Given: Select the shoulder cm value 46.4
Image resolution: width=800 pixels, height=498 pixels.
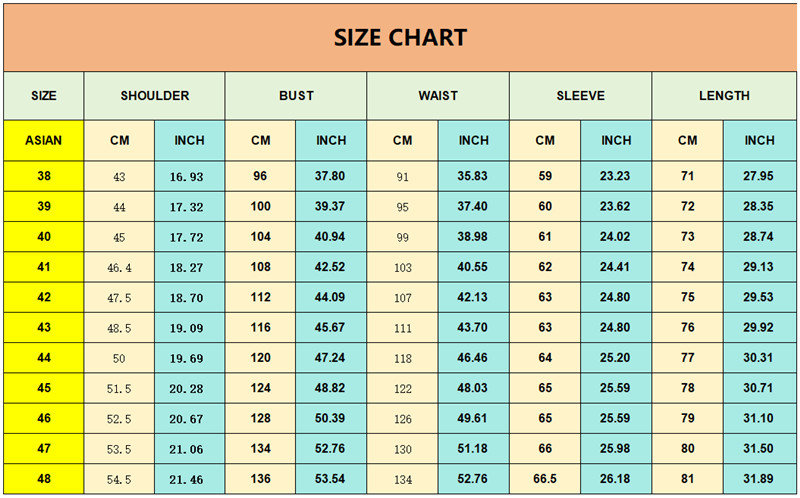Looking at the screenshot, I should pos(119,267).
